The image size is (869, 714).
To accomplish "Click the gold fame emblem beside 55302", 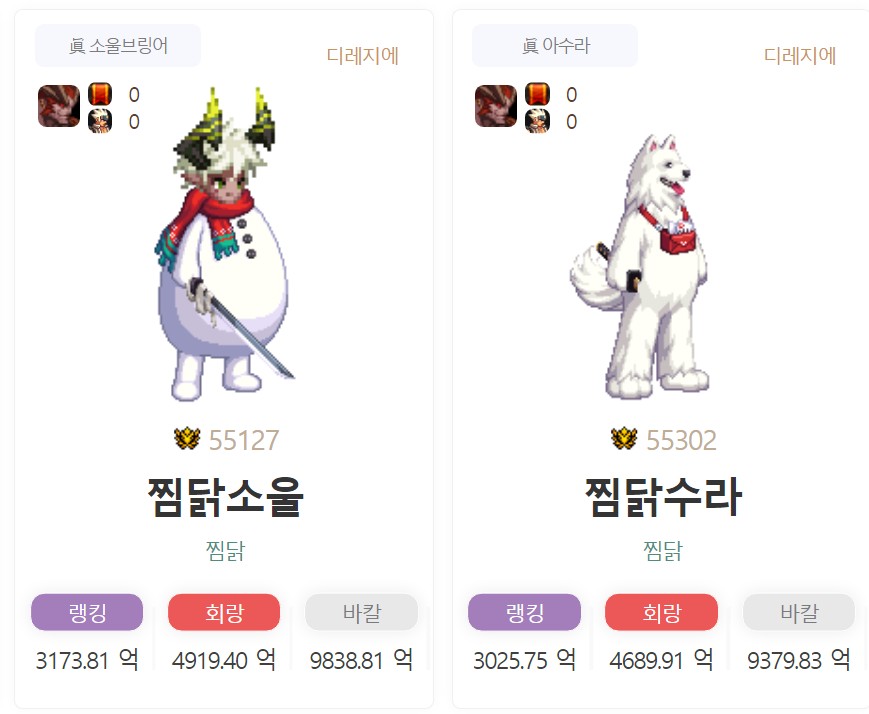I will click(625, 439).
